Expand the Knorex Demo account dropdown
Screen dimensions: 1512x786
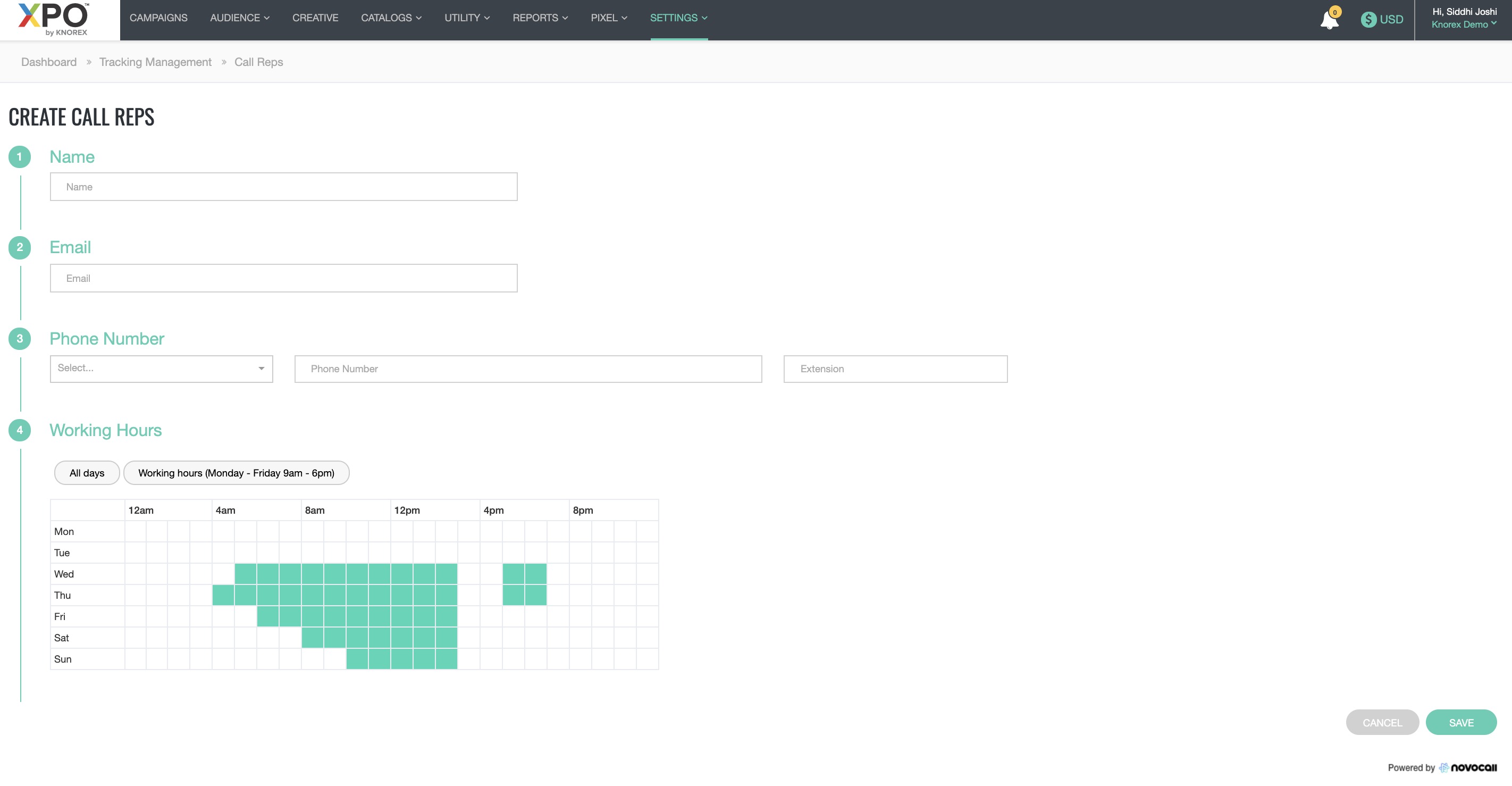coord(1463,24)
